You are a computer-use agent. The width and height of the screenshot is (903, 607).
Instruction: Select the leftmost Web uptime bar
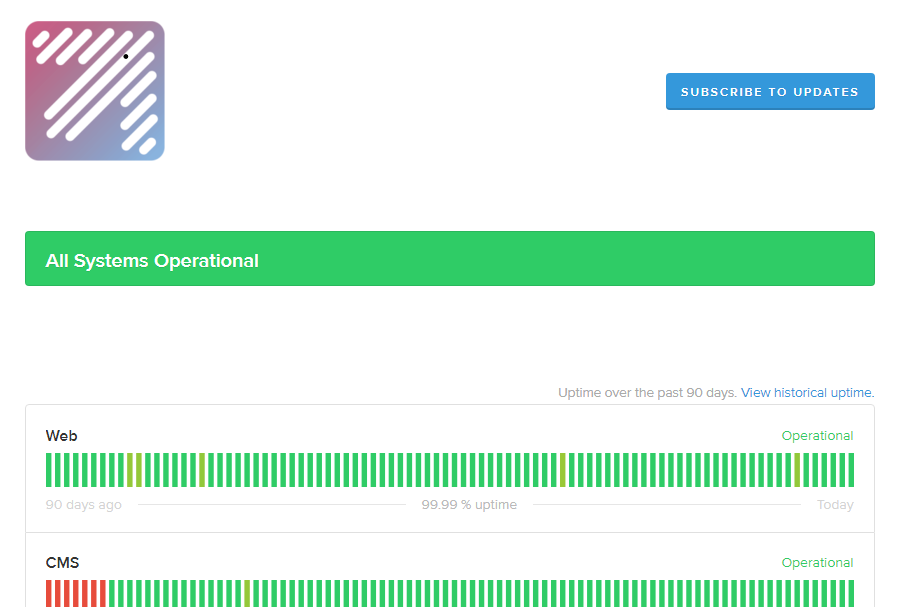coord(49,470)
